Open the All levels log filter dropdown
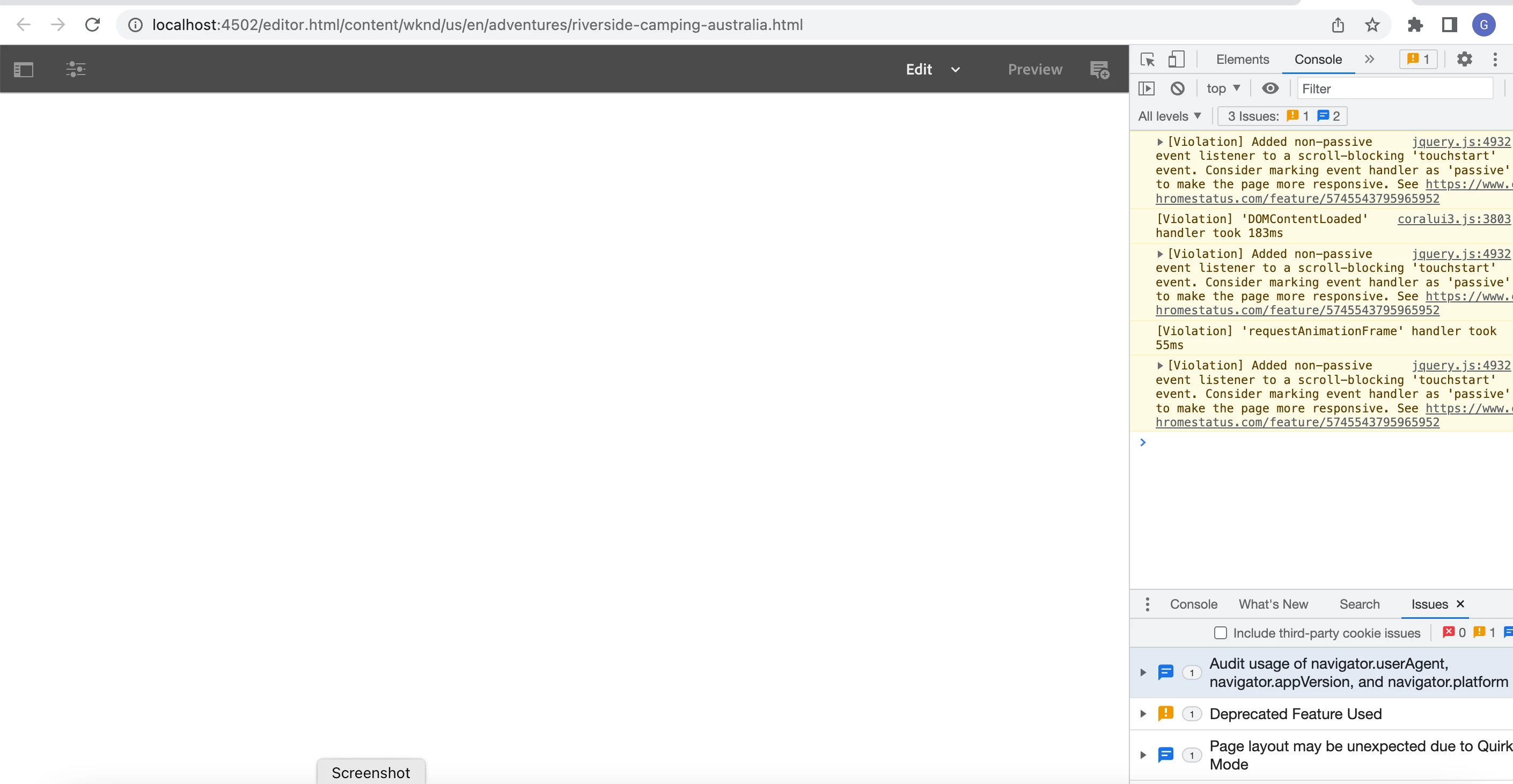Image resolution: width=1513 pixels, height=784 pixels. (1169, 116)
